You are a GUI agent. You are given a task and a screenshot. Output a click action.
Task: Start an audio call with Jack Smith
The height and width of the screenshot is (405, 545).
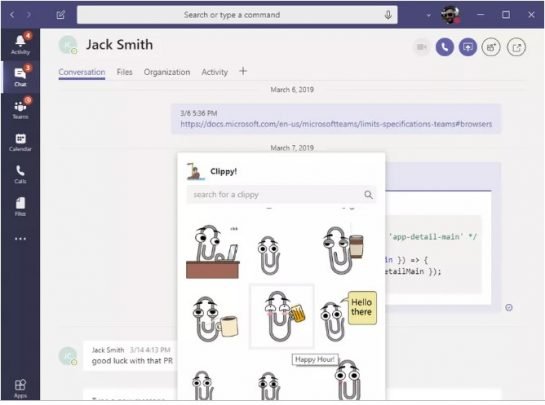pos(445,47)
